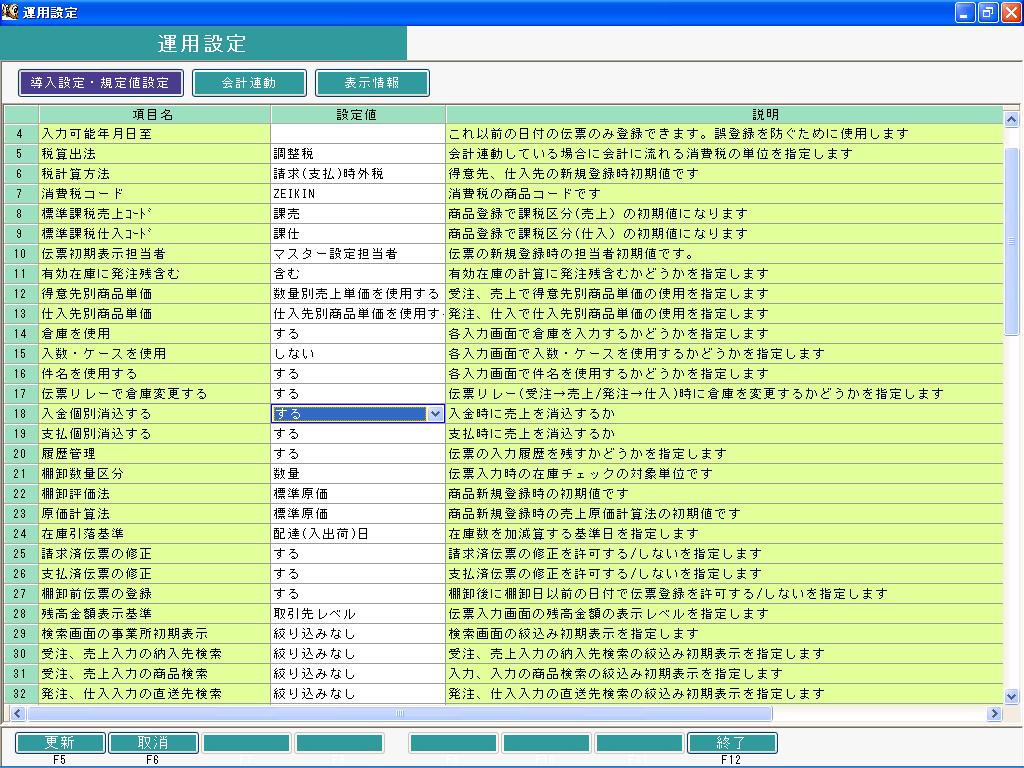Select the 請求(支払)時外税 setting cell
Image resolution: width=1024 pixels, height=768 pixels.
pyautogui.click(x=358, y=174)
